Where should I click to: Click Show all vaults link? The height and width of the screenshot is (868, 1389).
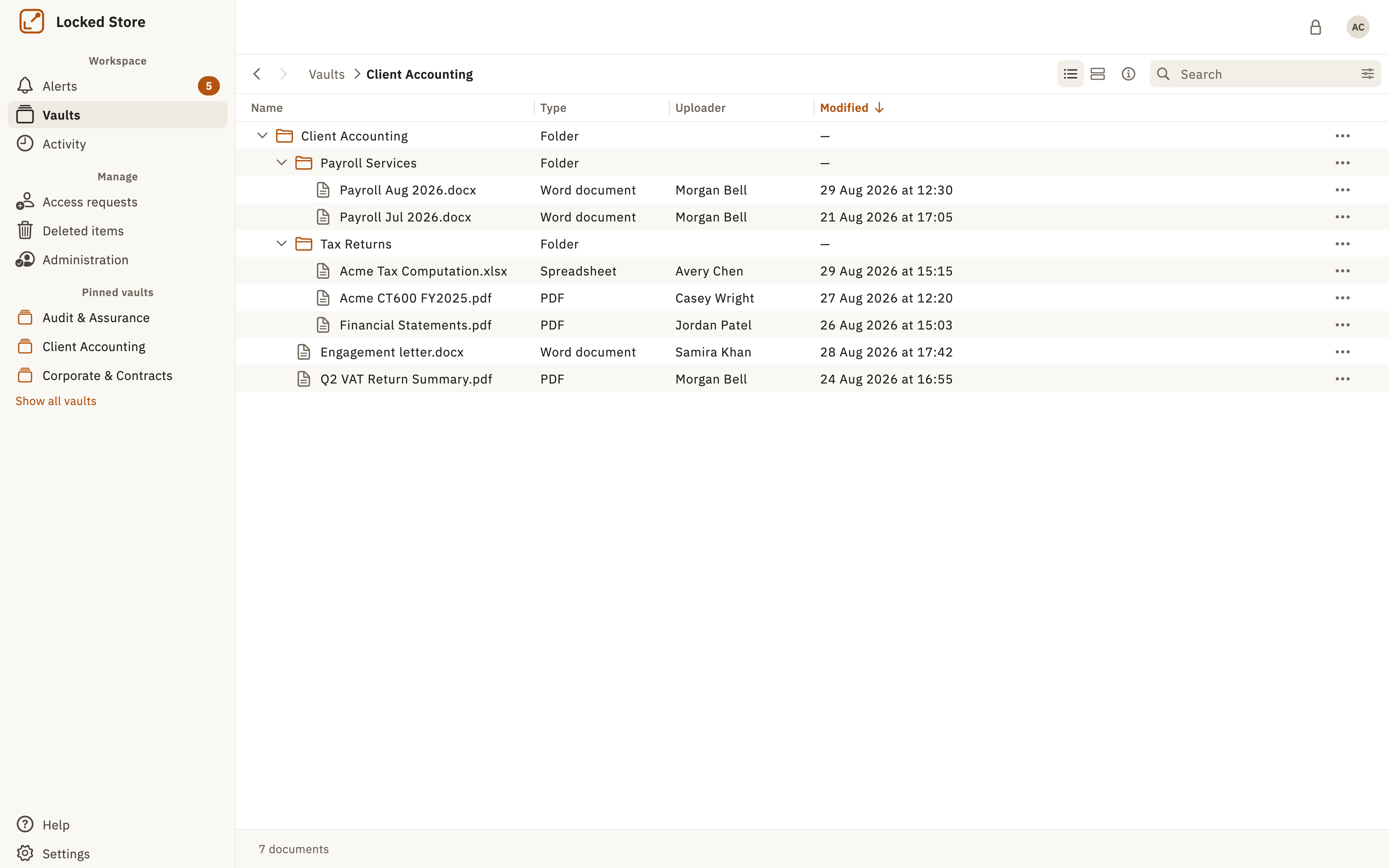coord(56,401)
